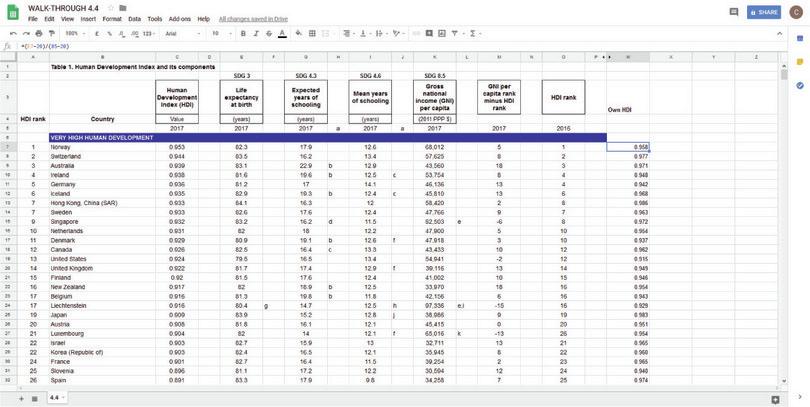Open the zoom 100% dropdown
Image resolution: width=810 pixels, height=407 pixels.
point(75,34)
